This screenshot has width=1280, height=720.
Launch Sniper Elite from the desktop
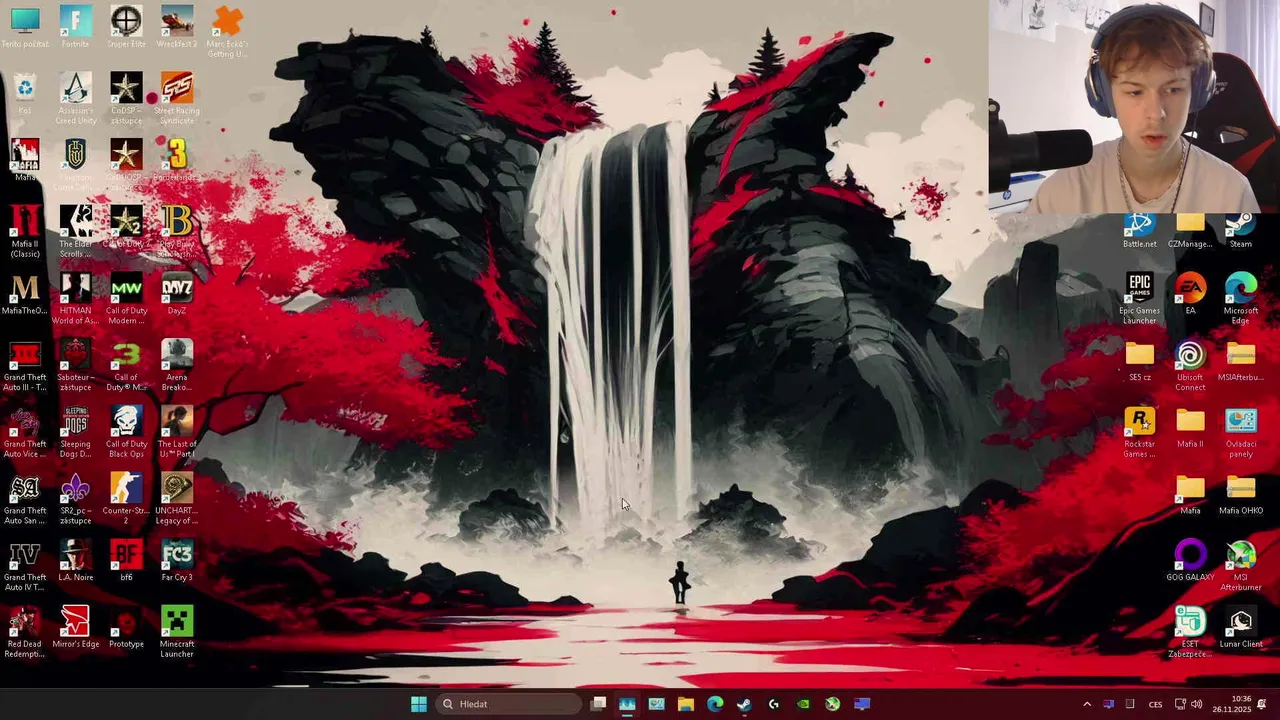pyautogui.click(x=126, y=27)
